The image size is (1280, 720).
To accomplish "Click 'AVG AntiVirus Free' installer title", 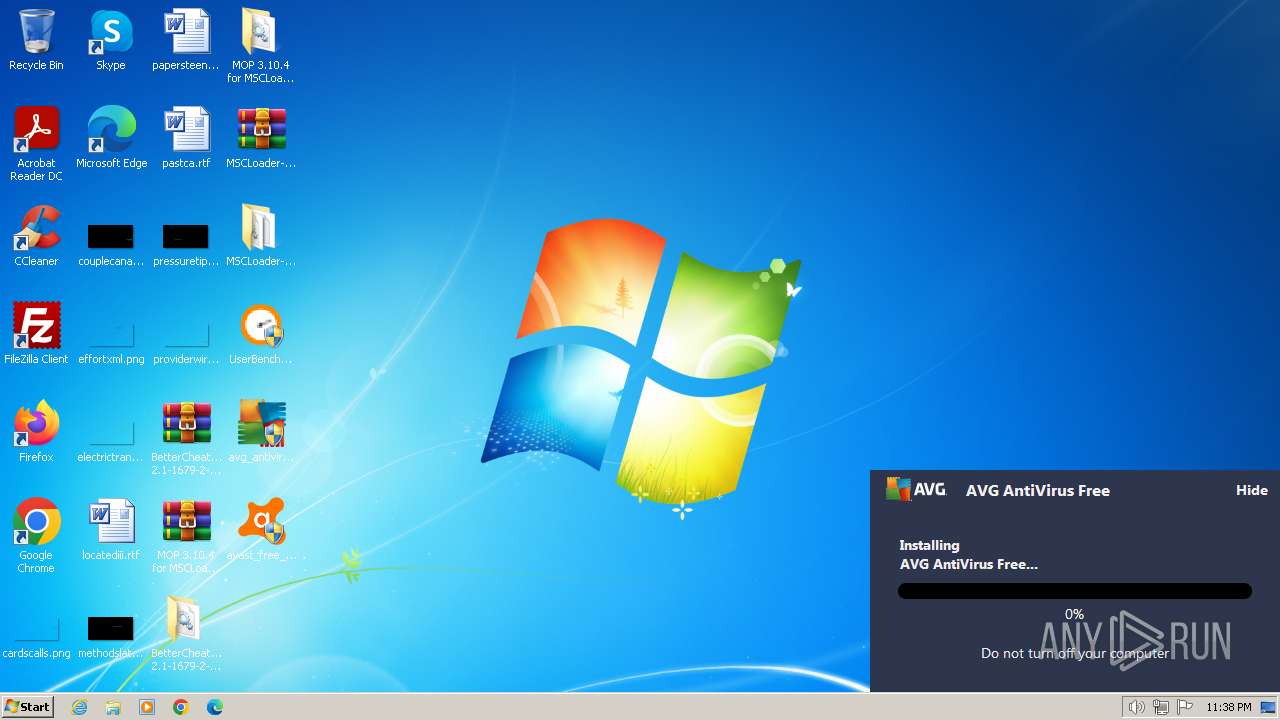I will [x=1038, y=490].
